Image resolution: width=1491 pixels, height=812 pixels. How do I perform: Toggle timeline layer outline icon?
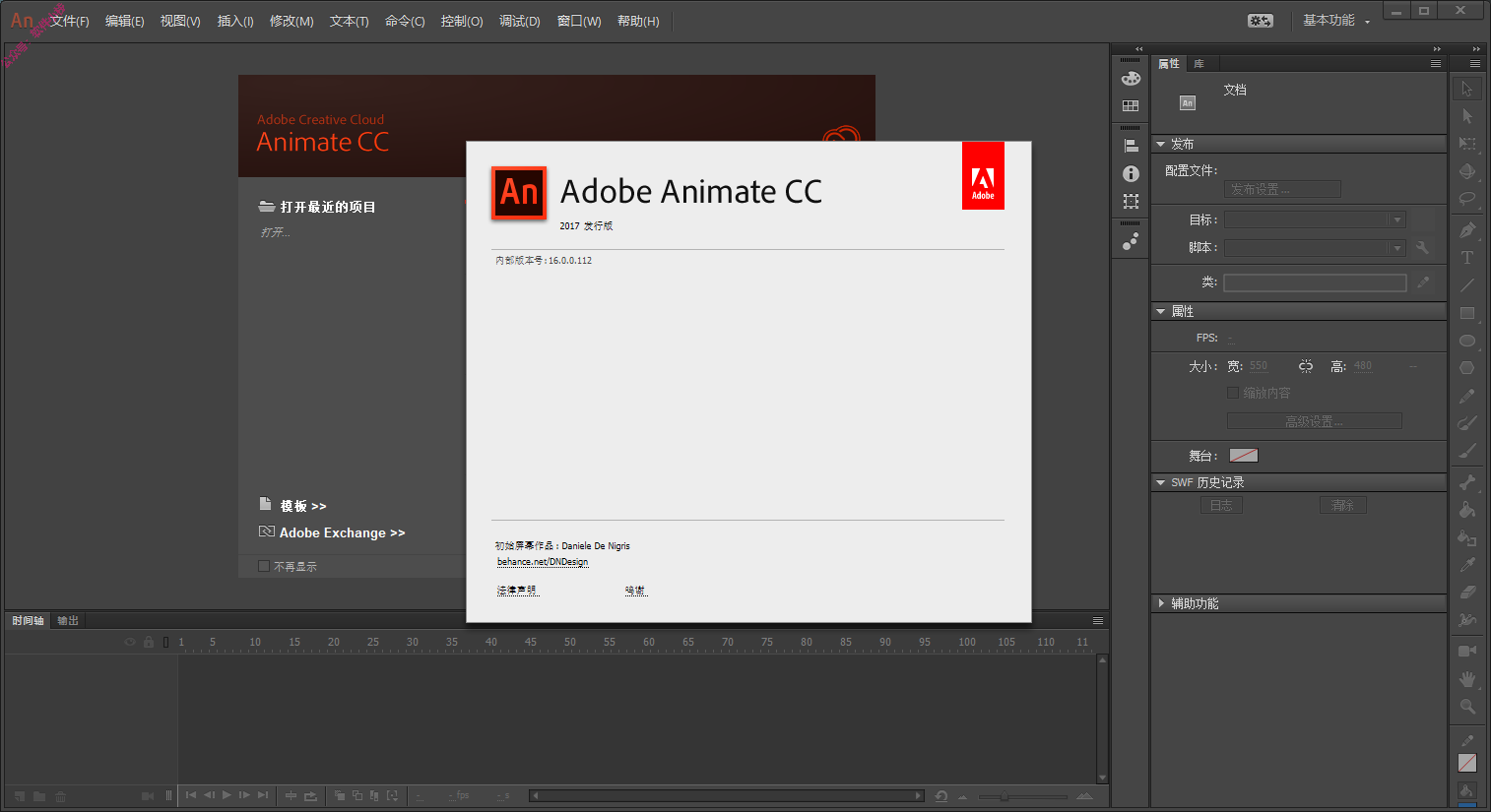pos(166,642)
